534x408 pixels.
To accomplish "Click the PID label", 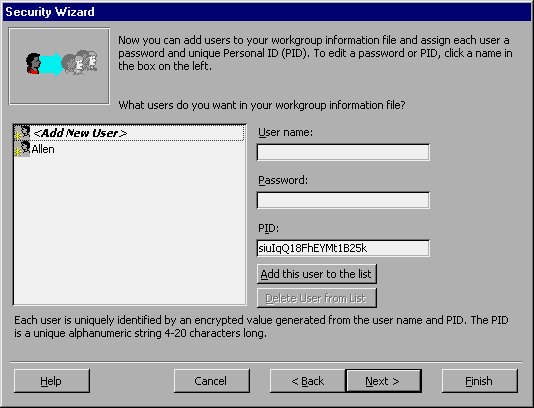I will point(268,228).
